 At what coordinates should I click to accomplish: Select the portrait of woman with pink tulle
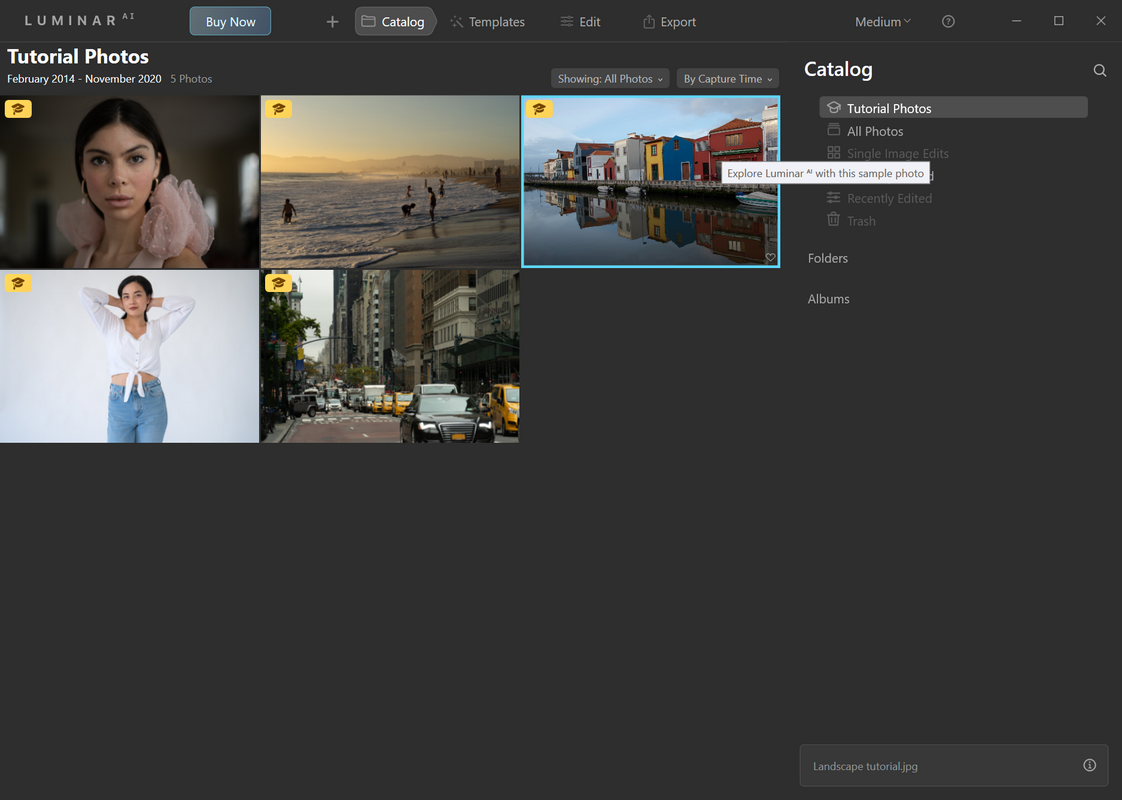(x=130, y=182)
